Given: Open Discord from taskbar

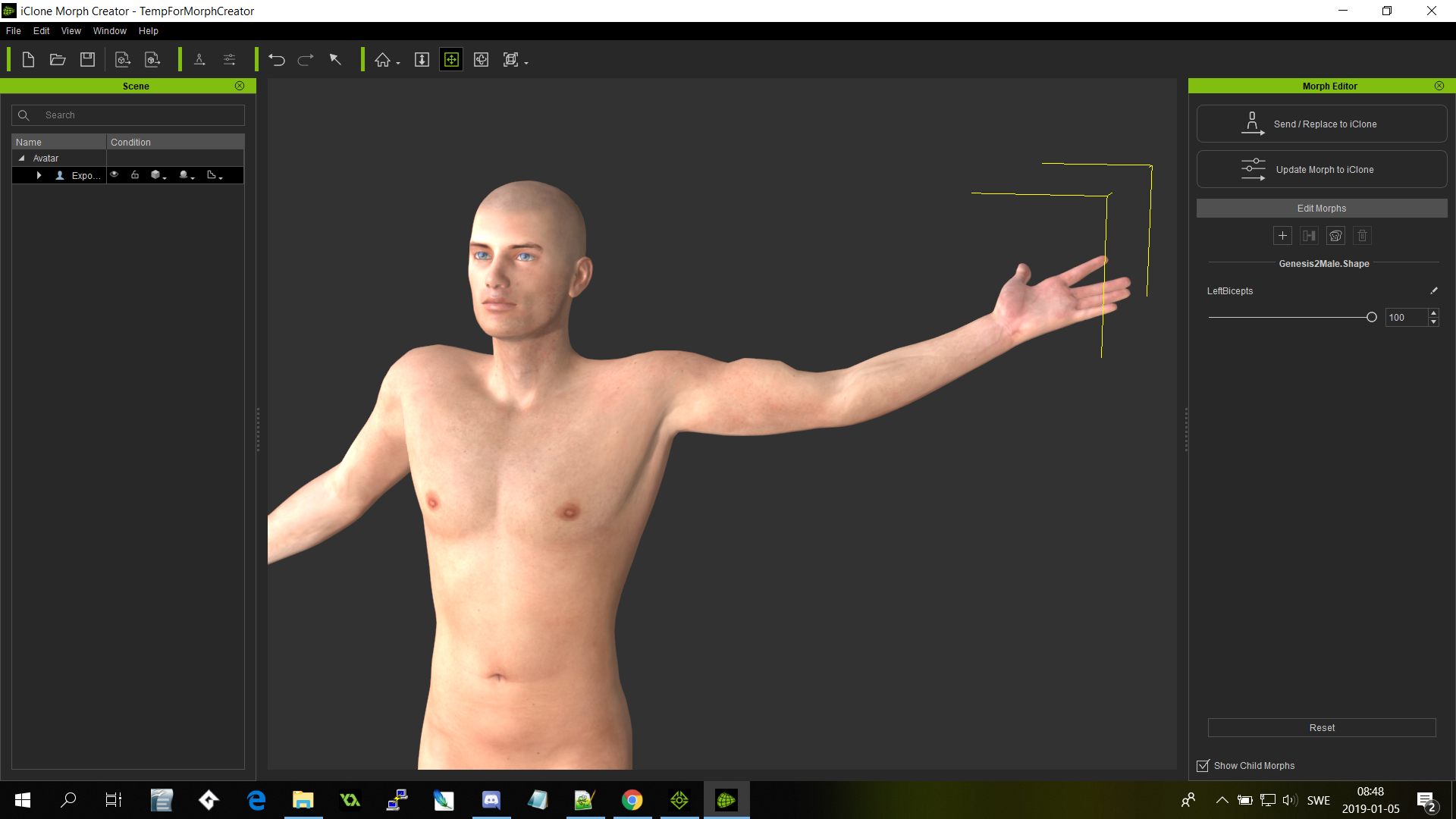Looking at the screenshot, I should coord(491,800).
